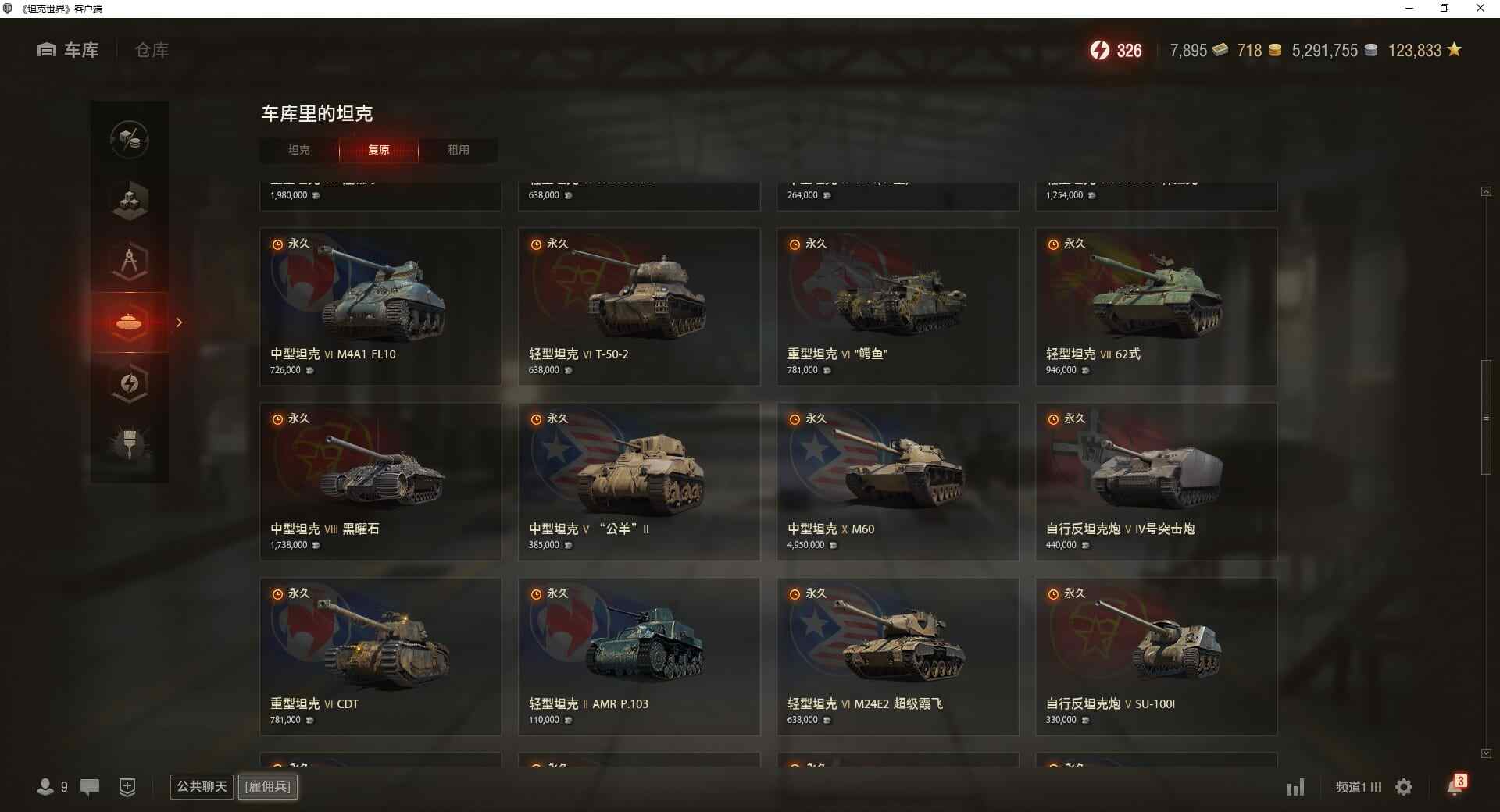Click the scroll-down arrow of tank list
Screen dimensions: 1500x812
[1486, 753]
